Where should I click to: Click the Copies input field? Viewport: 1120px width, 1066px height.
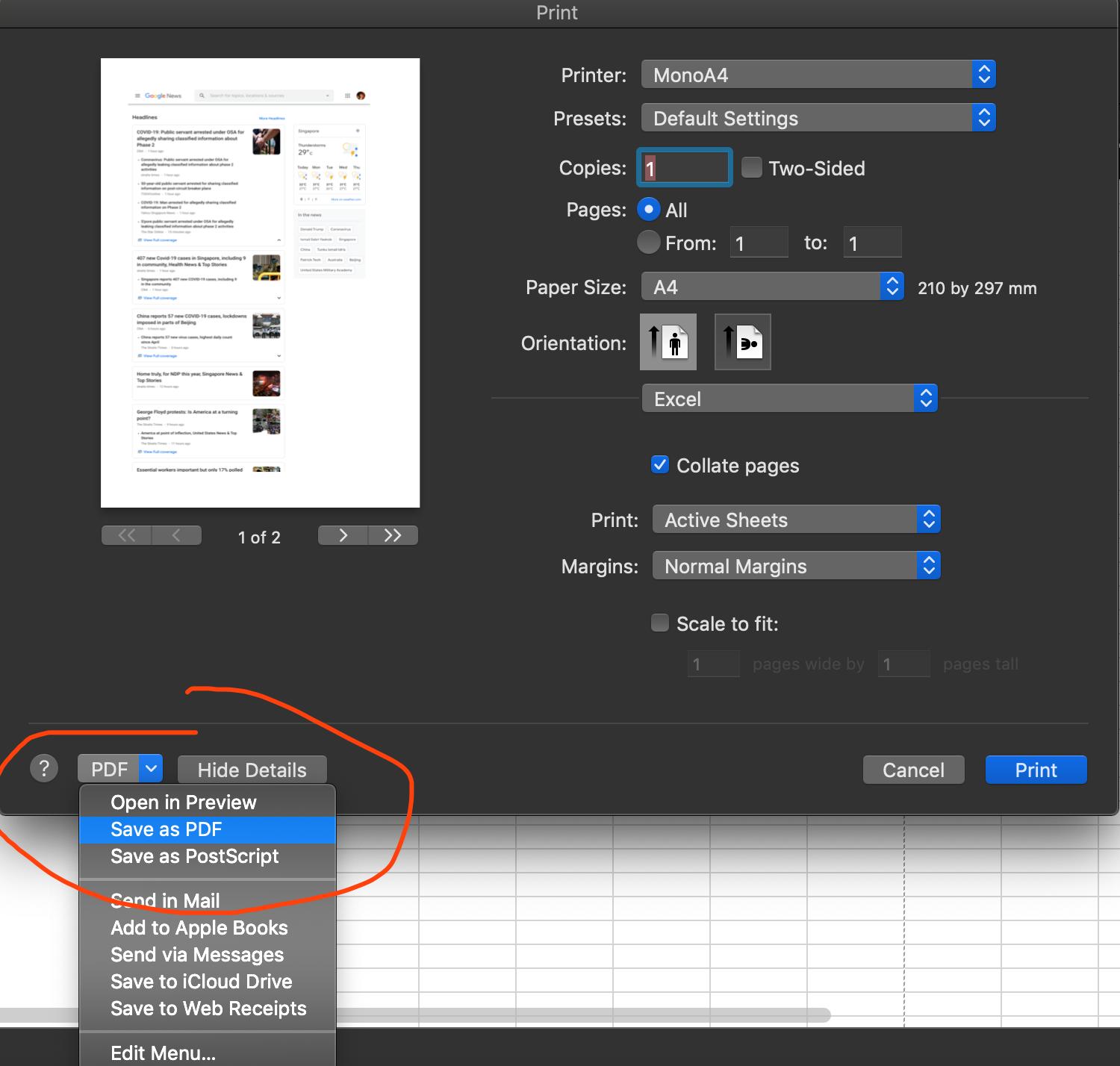(x=684, y=168)
